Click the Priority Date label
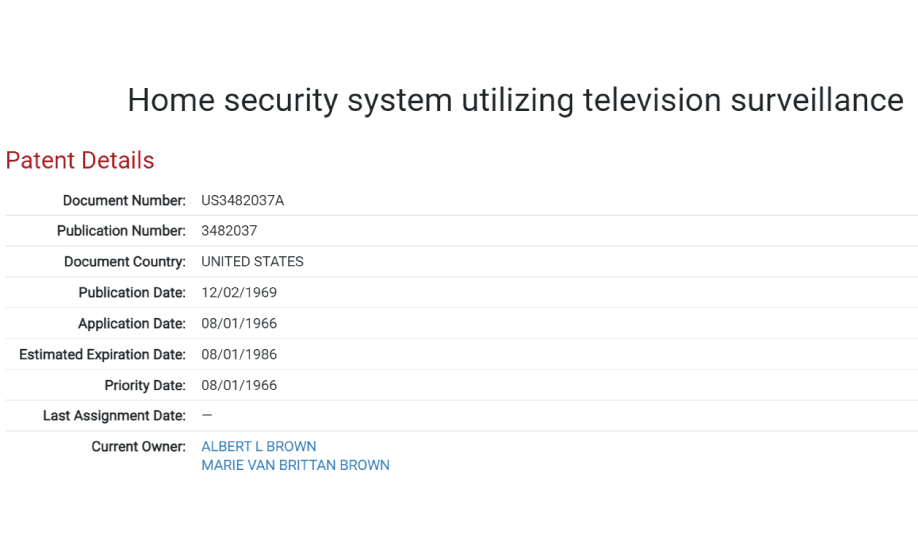 145,386
